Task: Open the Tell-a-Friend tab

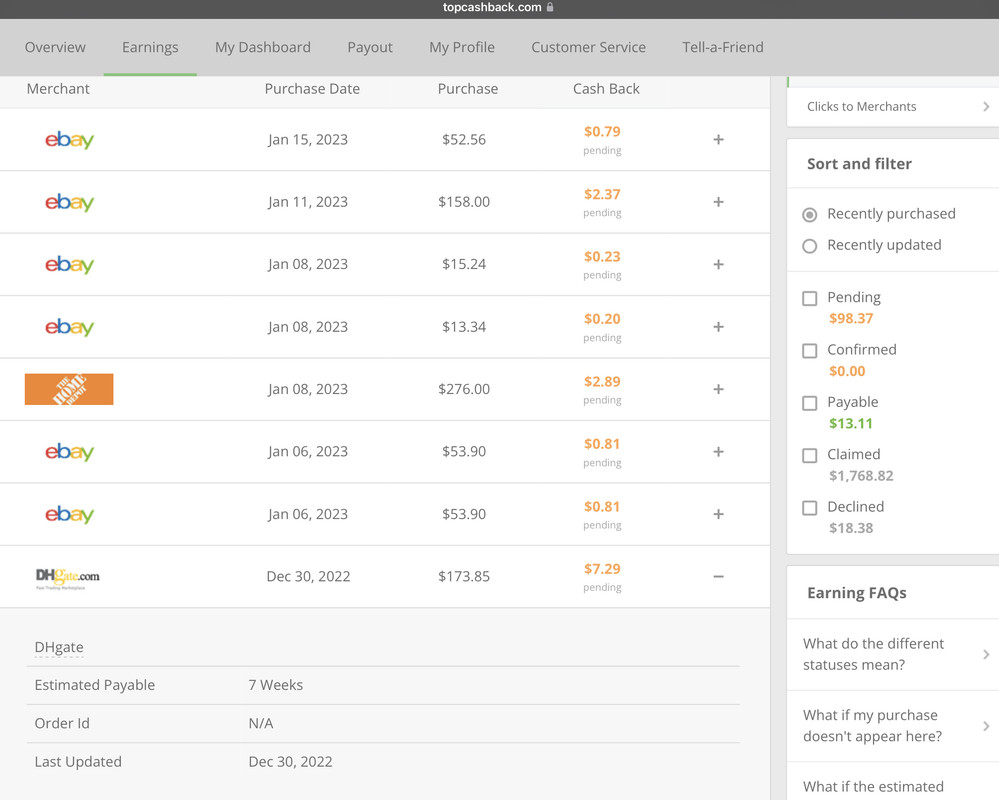Action: 722,47
